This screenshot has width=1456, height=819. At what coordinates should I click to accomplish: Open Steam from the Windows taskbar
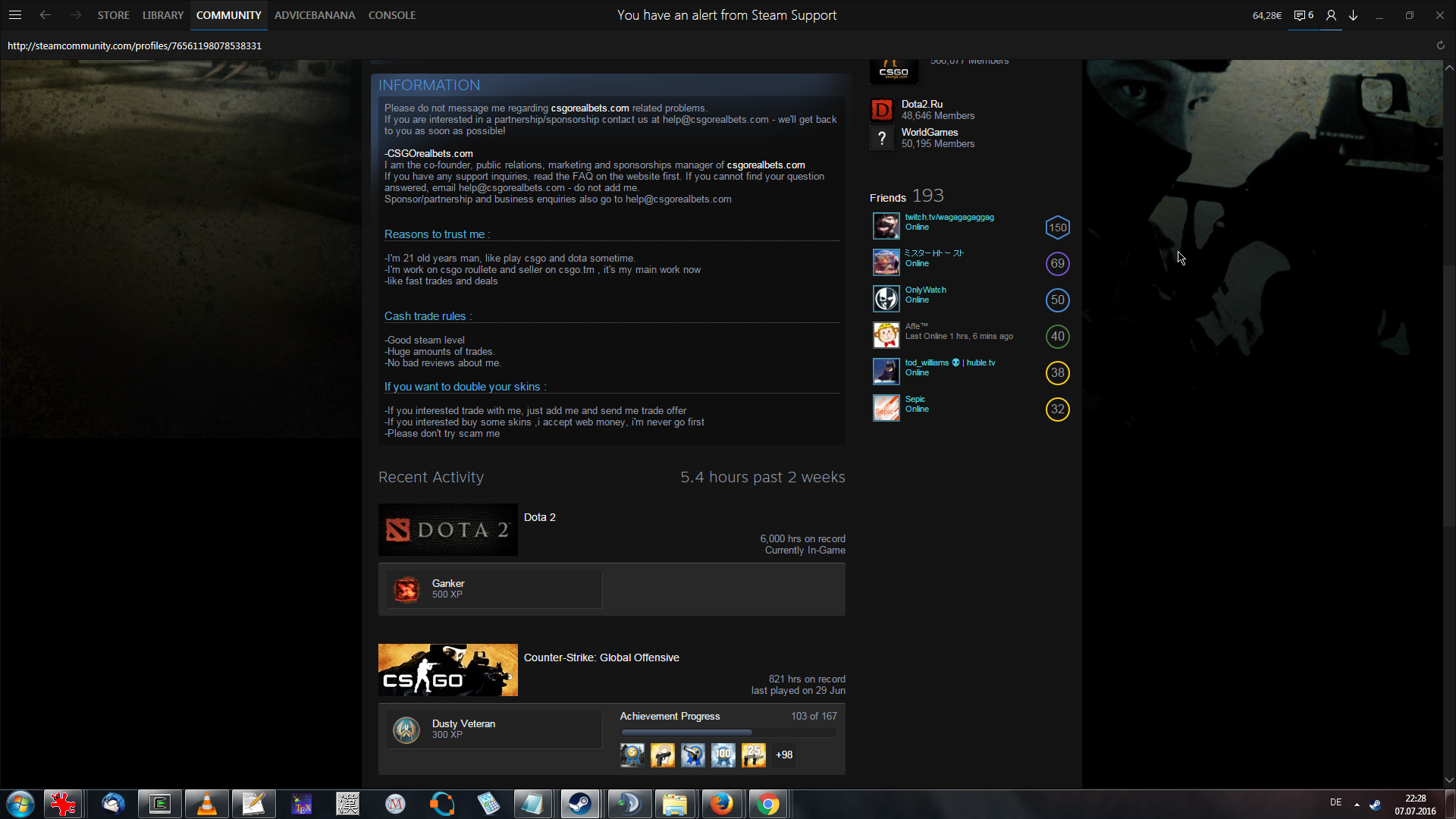pyautogui.click(x=580, y=804)
